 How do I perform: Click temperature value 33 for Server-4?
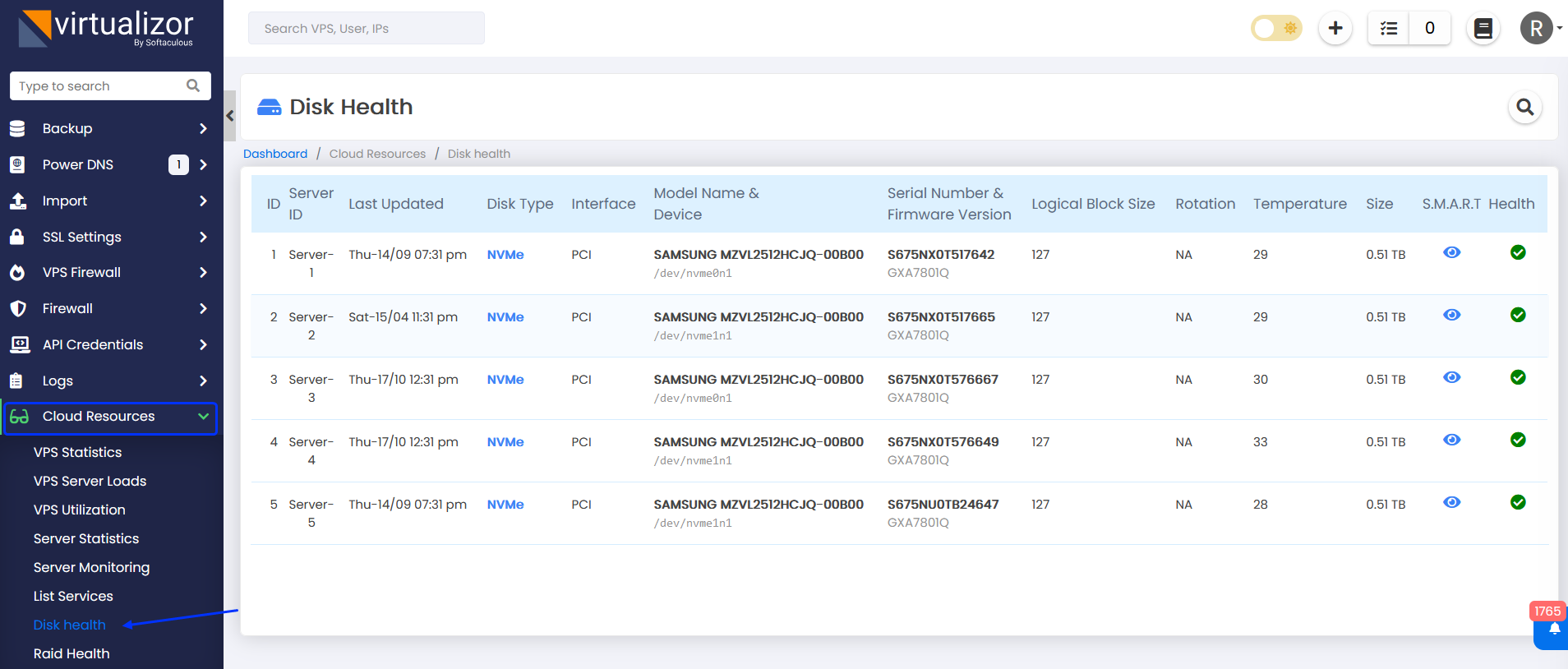point(1260,442)
